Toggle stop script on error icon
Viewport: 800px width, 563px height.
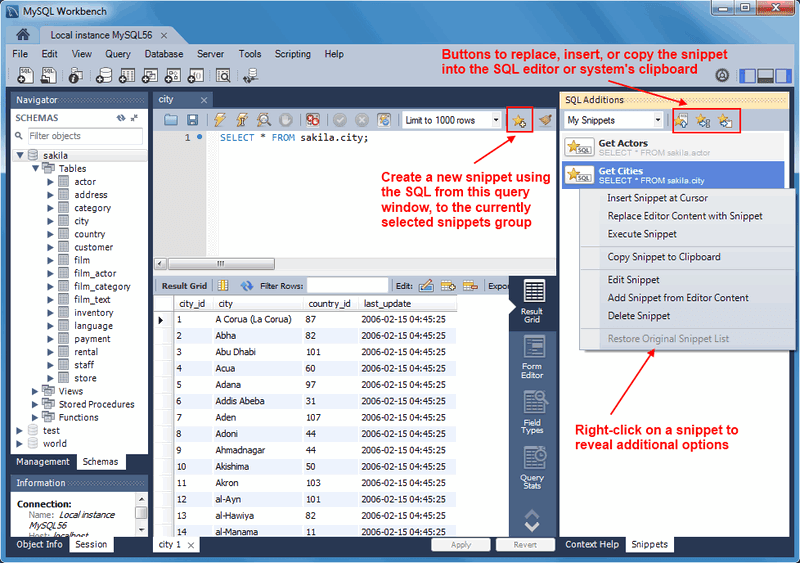click(x=313, y=120)
